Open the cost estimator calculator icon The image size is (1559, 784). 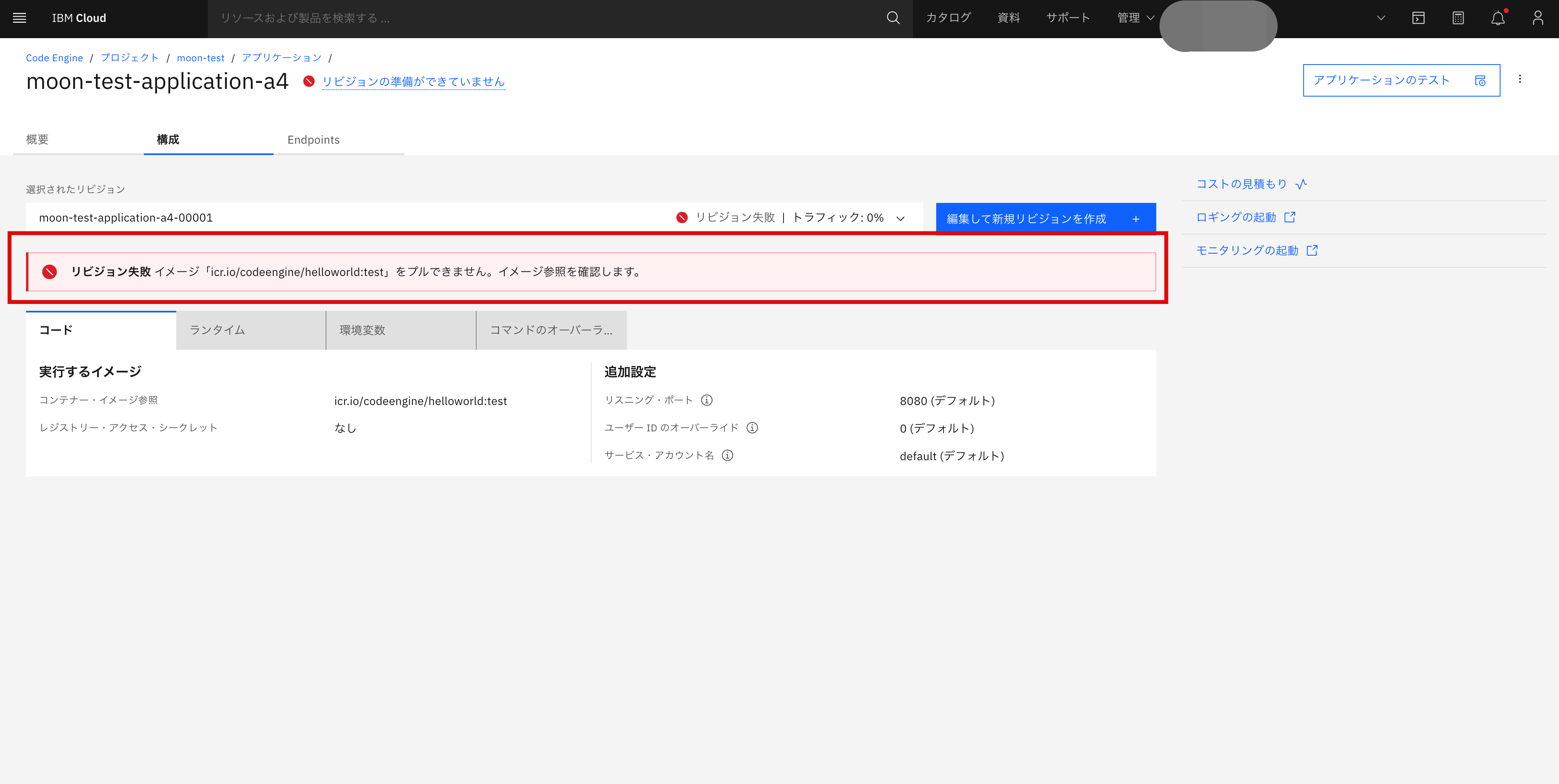click(1459, 17)
